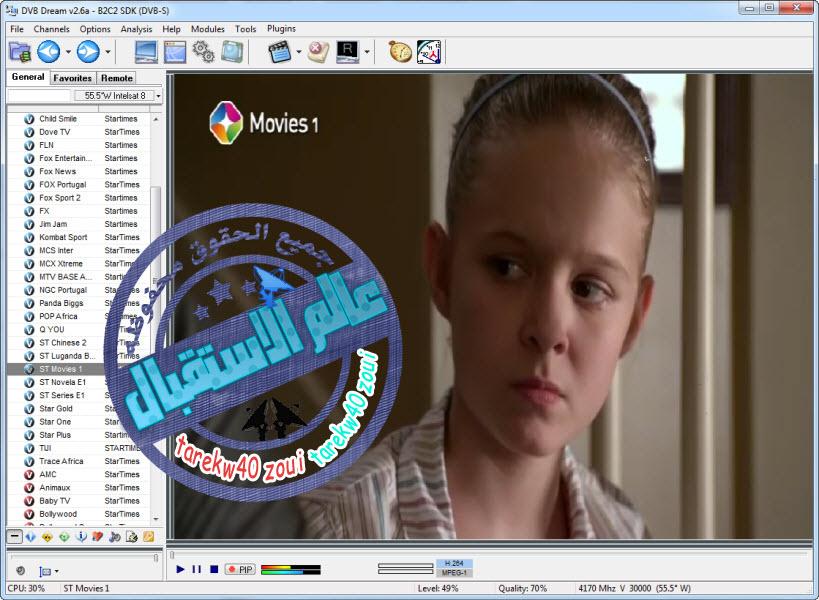
Task: Open the Options menu
Action: 95,29
